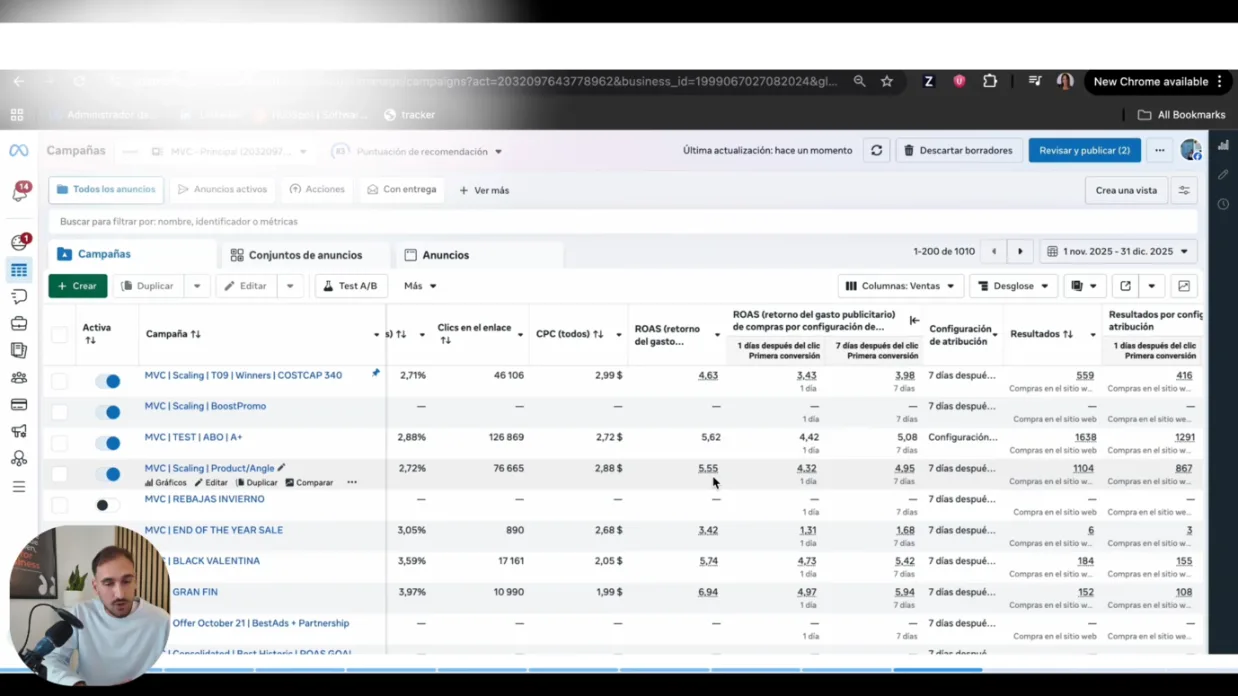This screenshot has width=1238, height=696.
Task: Check the box for COSTCAP 340 campaign
Action: tap(60, 381)
